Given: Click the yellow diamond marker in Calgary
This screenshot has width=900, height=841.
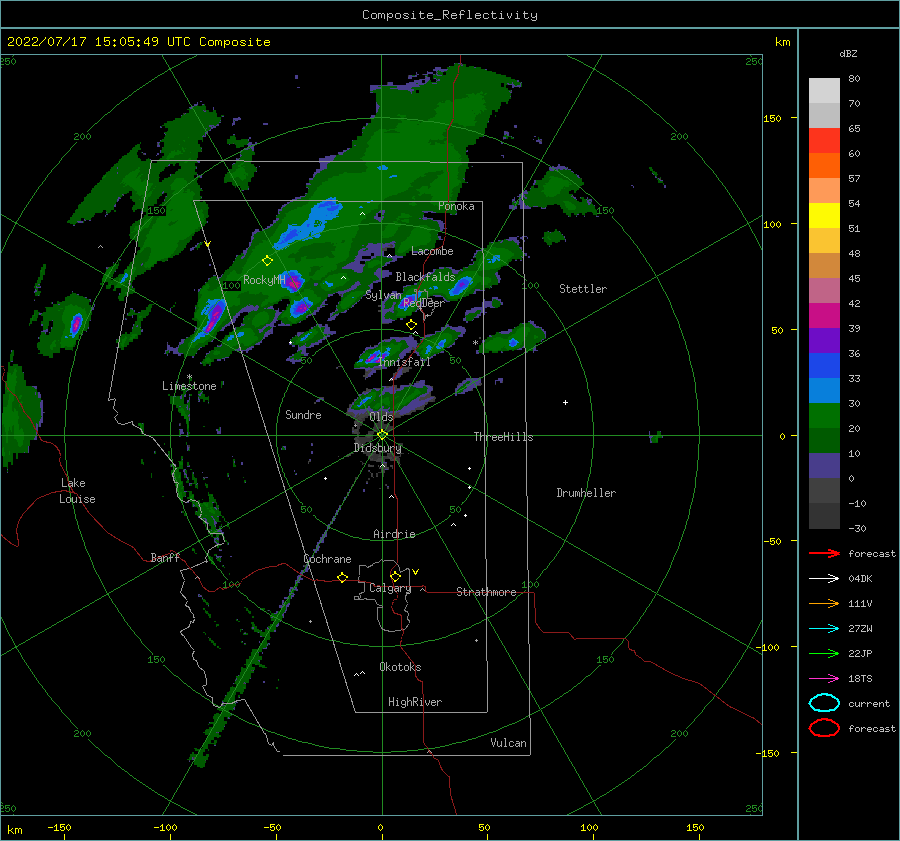Looking at the screenshot, I should point(395,576).
